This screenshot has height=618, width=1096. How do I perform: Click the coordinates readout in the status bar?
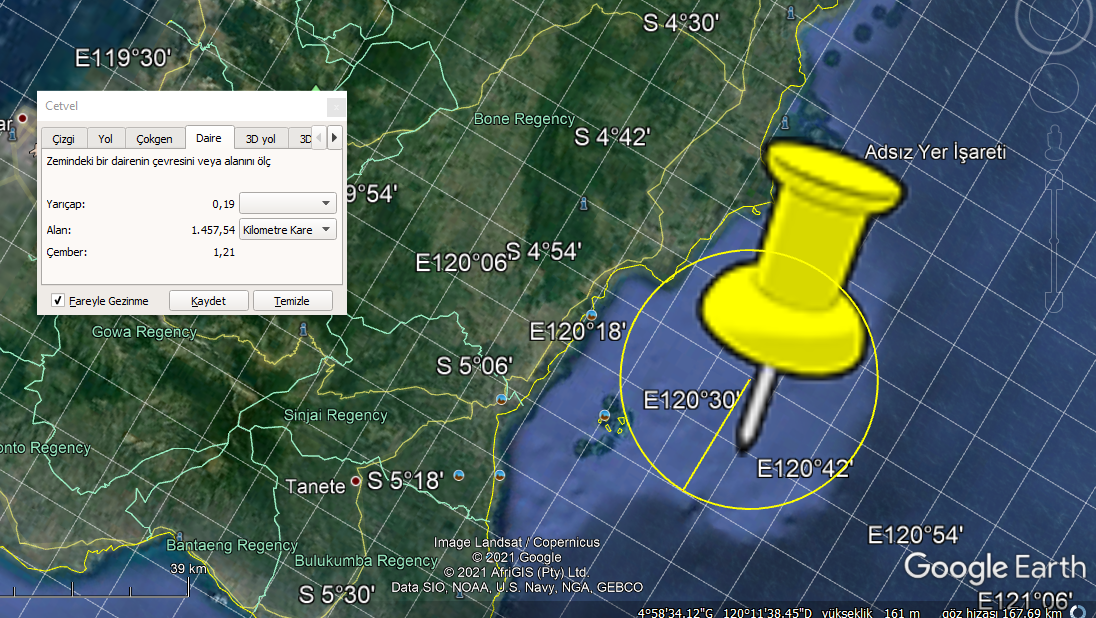tap(725, 612)
